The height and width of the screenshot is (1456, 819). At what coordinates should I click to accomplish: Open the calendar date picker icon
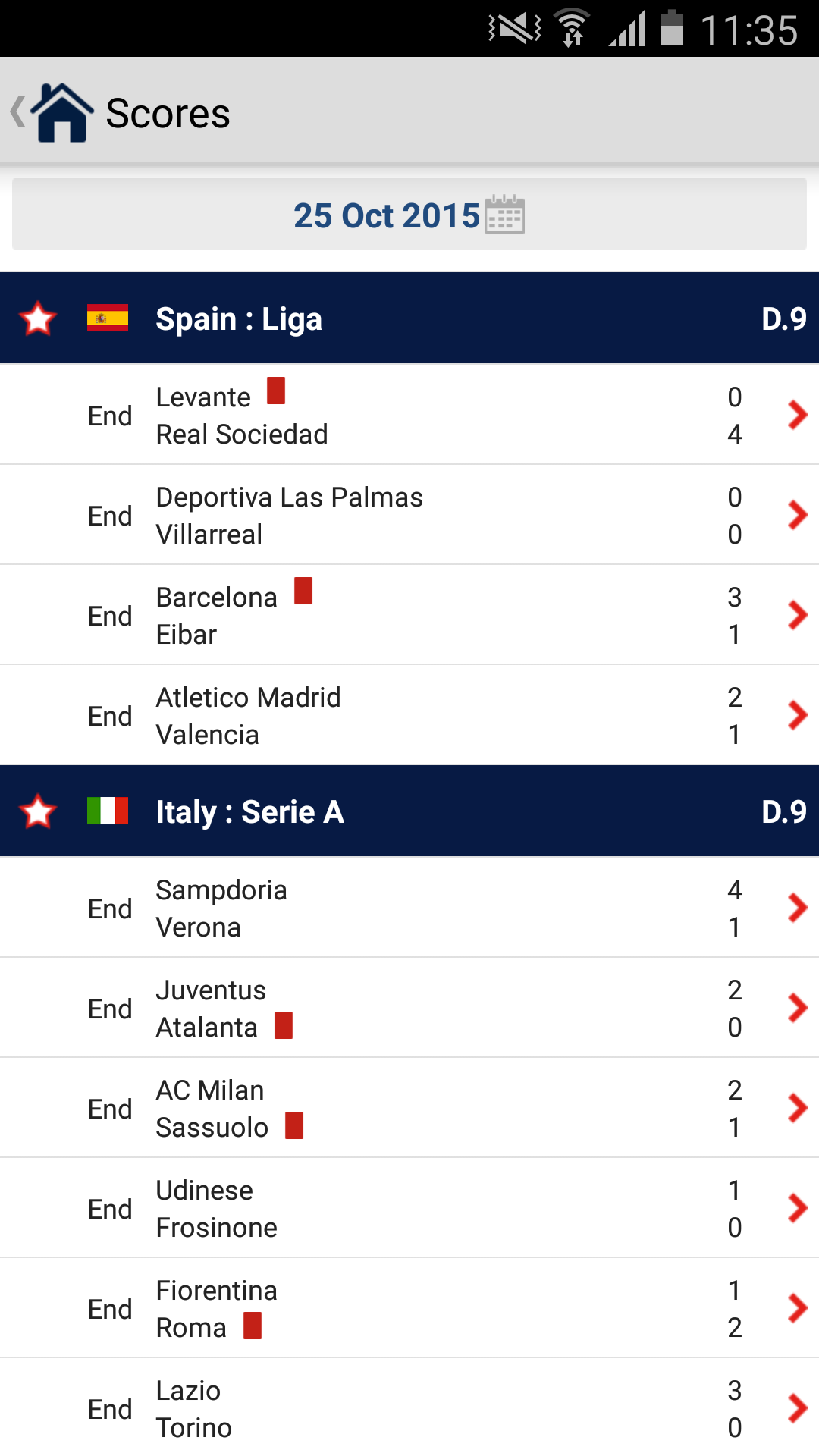click(504, 215)
